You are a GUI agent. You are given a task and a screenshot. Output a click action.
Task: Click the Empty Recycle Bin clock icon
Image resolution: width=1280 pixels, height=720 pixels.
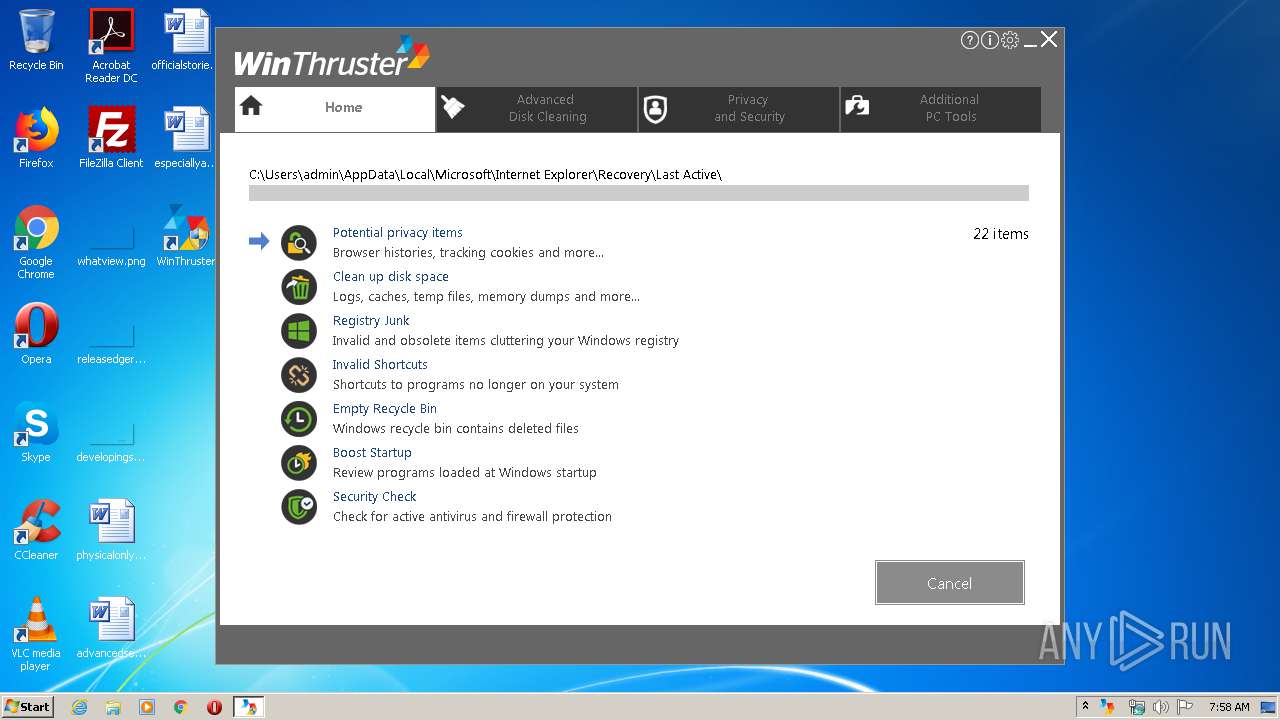pos(298,418)
